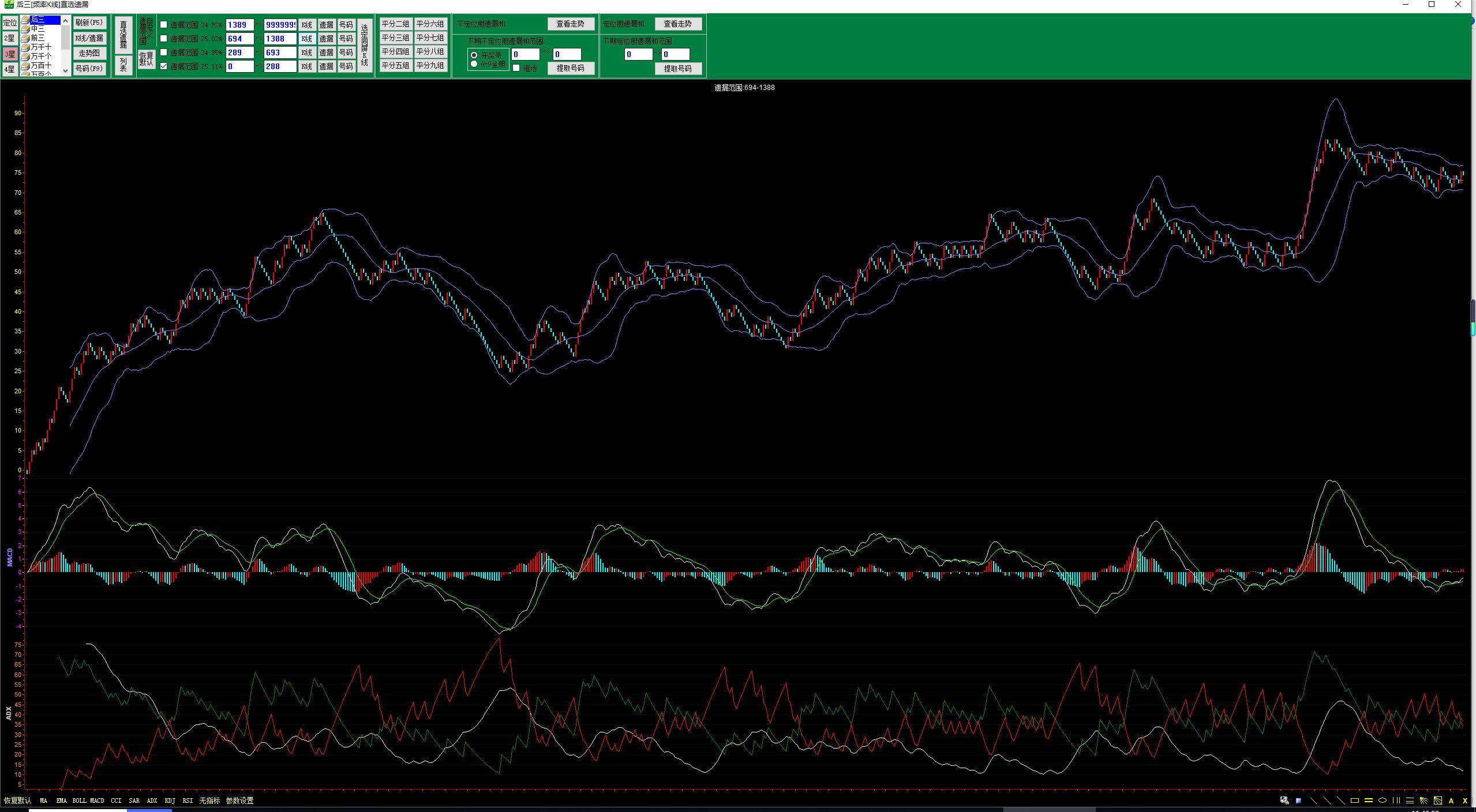Select the blue square pointer tool
The height and width of the screenshot is (812, 1476).
coord(1298,800)
